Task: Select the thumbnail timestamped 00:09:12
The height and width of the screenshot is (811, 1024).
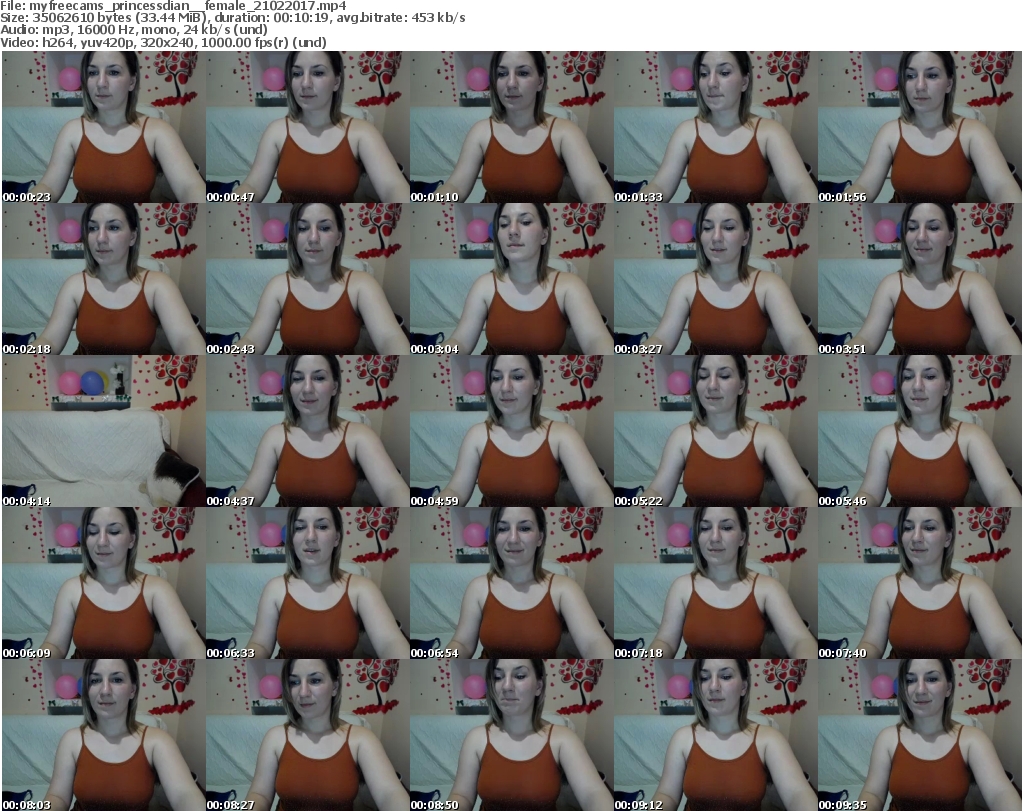Action: 715,735
